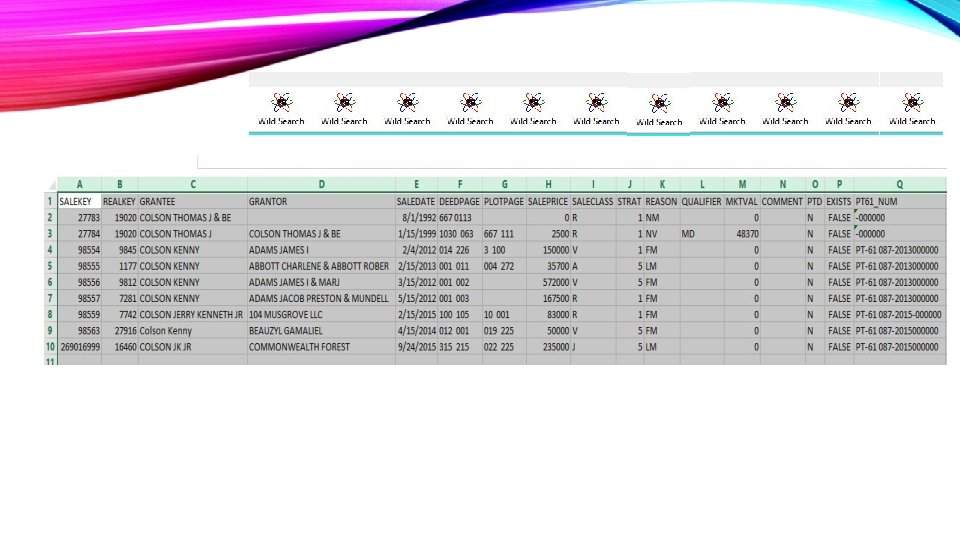
Task: Select the REALKEY header cell
Action: [x=119, y=201]
